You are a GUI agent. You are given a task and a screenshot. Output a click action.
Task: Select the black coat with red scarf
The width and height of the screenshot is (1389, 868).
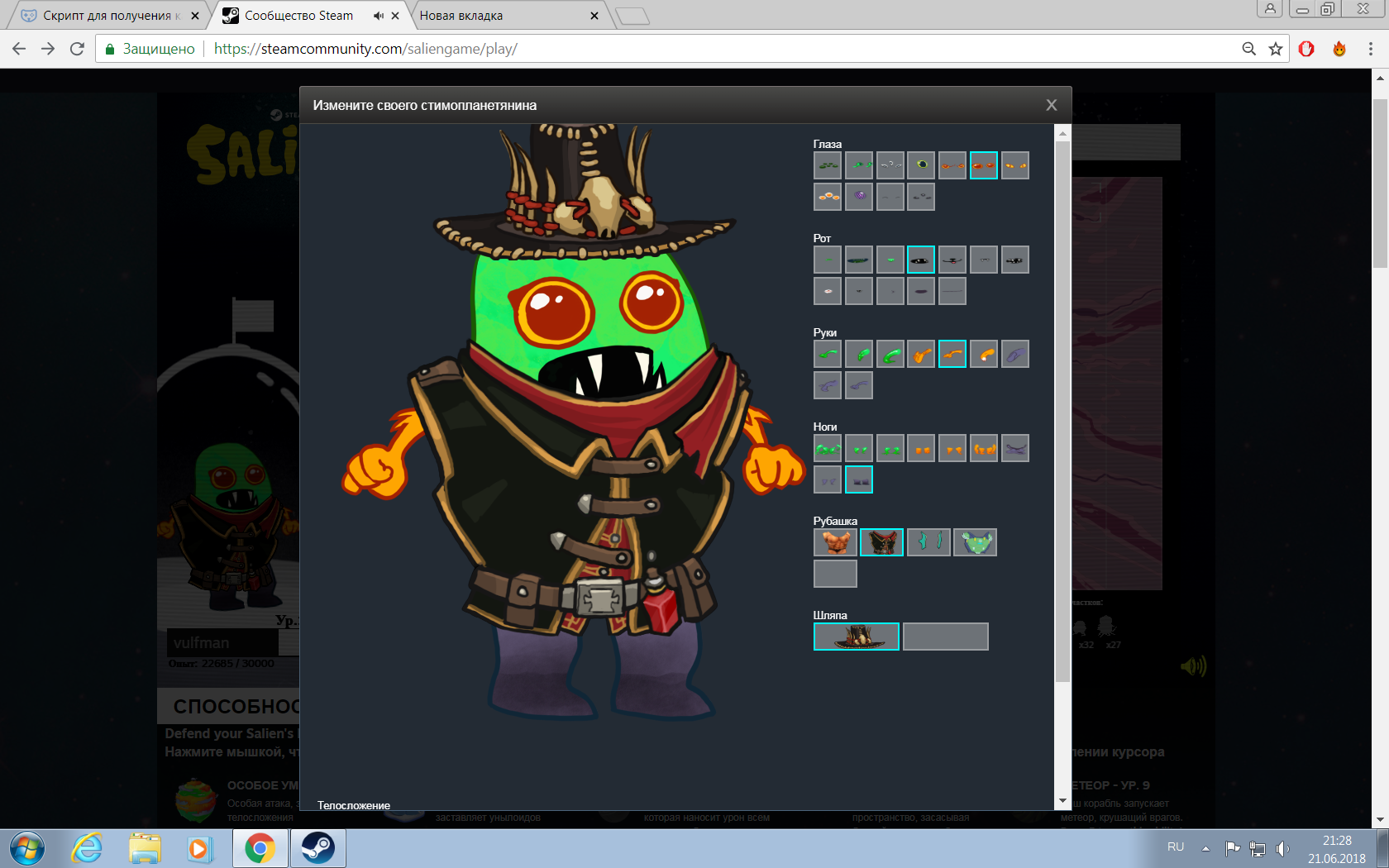click(x=882, y=542)
